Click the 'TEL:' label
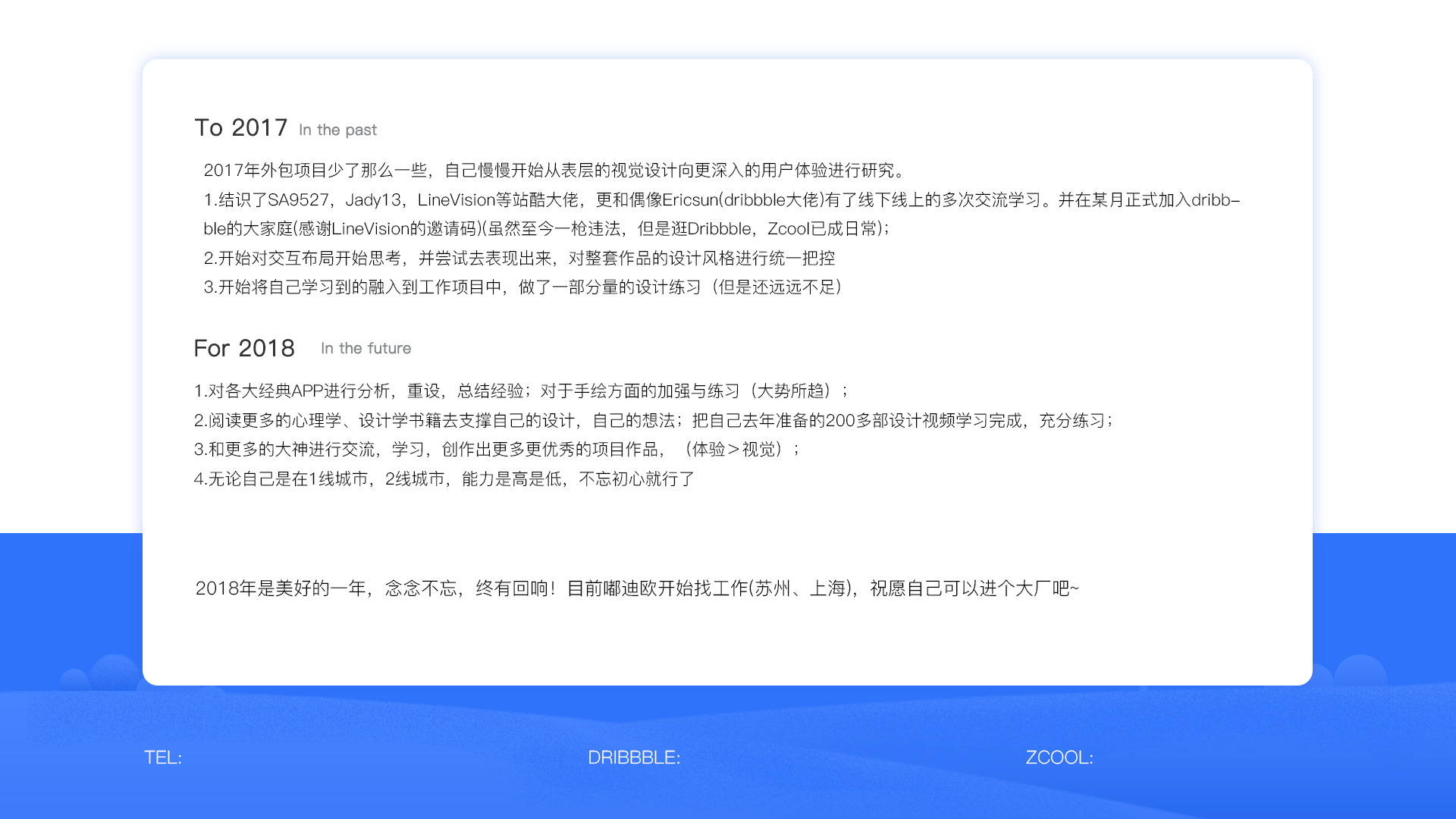Image resolution: width=1456 pixels, height=819 pixels. (163, 758)
